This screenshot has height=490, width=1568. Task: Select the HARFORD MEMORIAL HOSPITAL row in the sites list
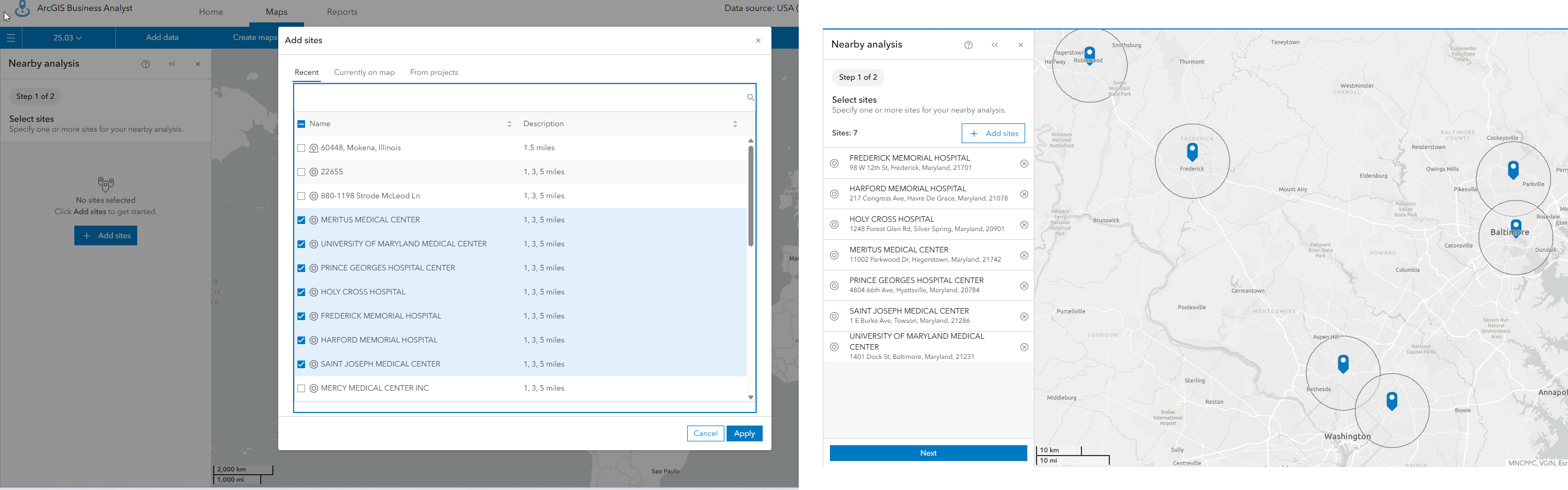tap(928, 194)
